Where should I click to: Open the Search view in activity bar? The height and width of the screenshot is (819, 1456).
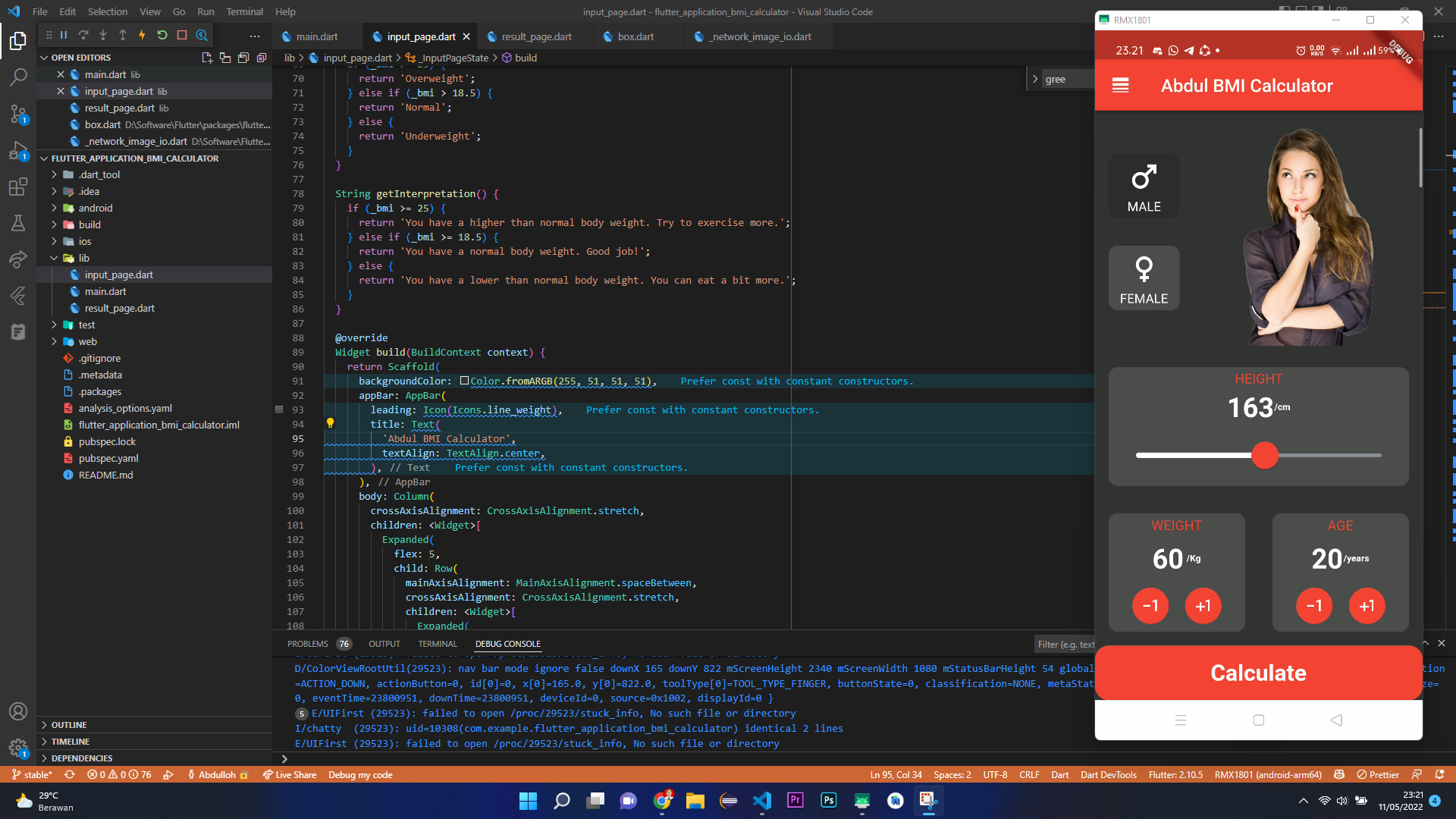(18, 77)
